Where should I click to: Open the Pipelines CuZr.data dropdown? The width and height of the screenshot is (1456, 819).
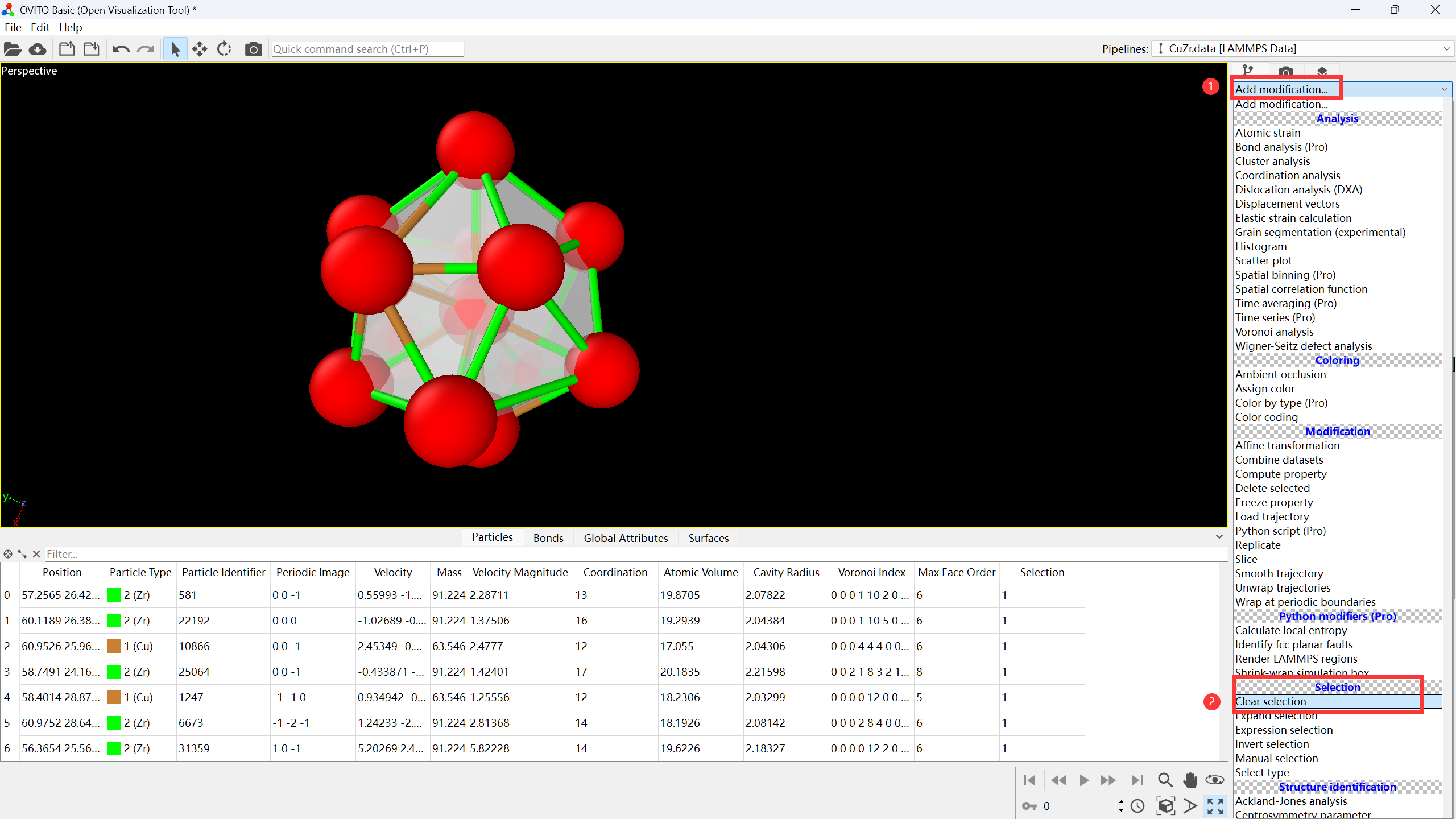coord(1302,49)
